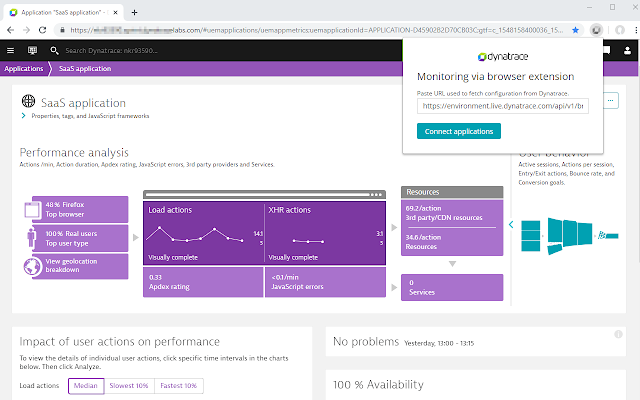Go back in browser history
Image resolution: width=640 pixels, height=400 pixels.
pyautogui.click(x=11, y=30)
